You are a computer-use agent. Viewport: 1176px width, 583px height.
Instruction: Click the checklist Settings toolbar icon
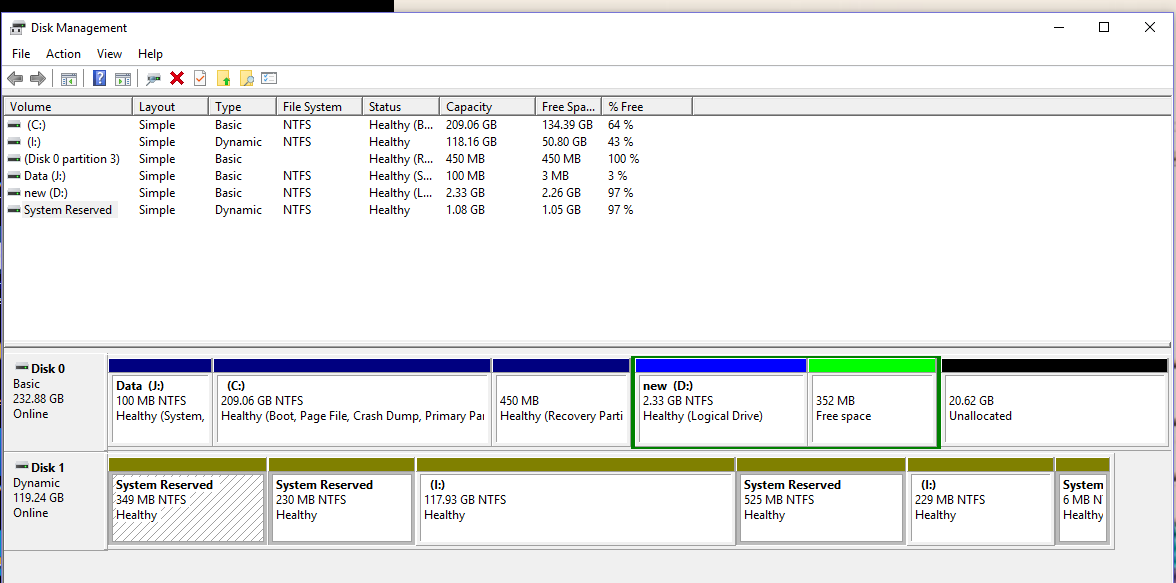point(269,78)
